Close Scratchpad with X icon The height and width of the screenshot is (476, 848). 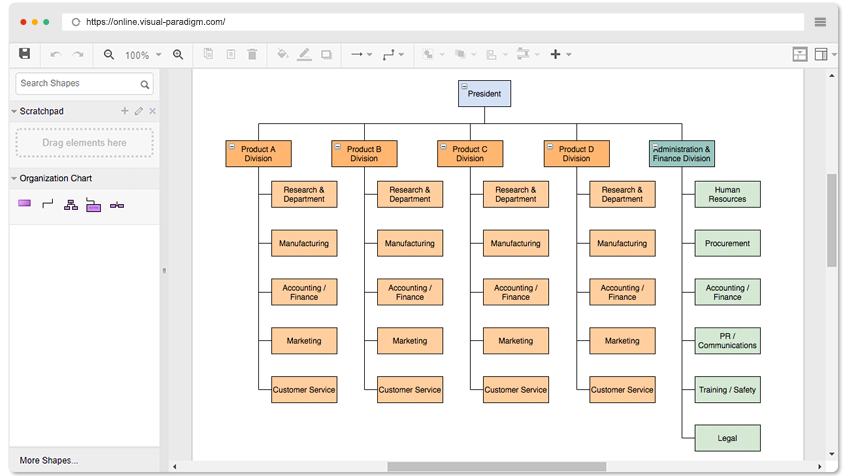click(153, 110)
